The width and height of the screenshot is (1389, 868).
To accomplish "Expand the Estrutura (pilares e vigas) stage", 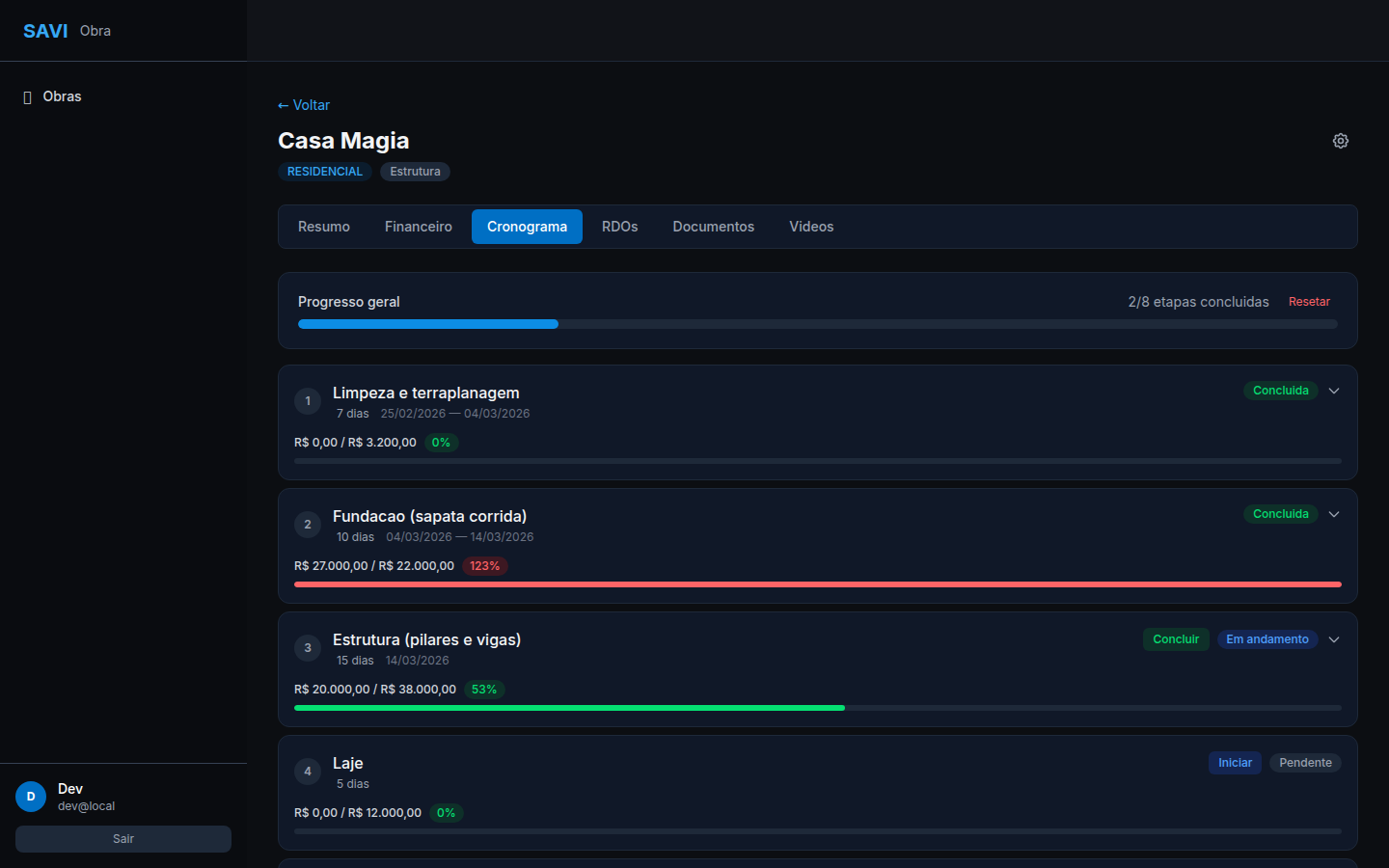I will (x=1334, y=639).
